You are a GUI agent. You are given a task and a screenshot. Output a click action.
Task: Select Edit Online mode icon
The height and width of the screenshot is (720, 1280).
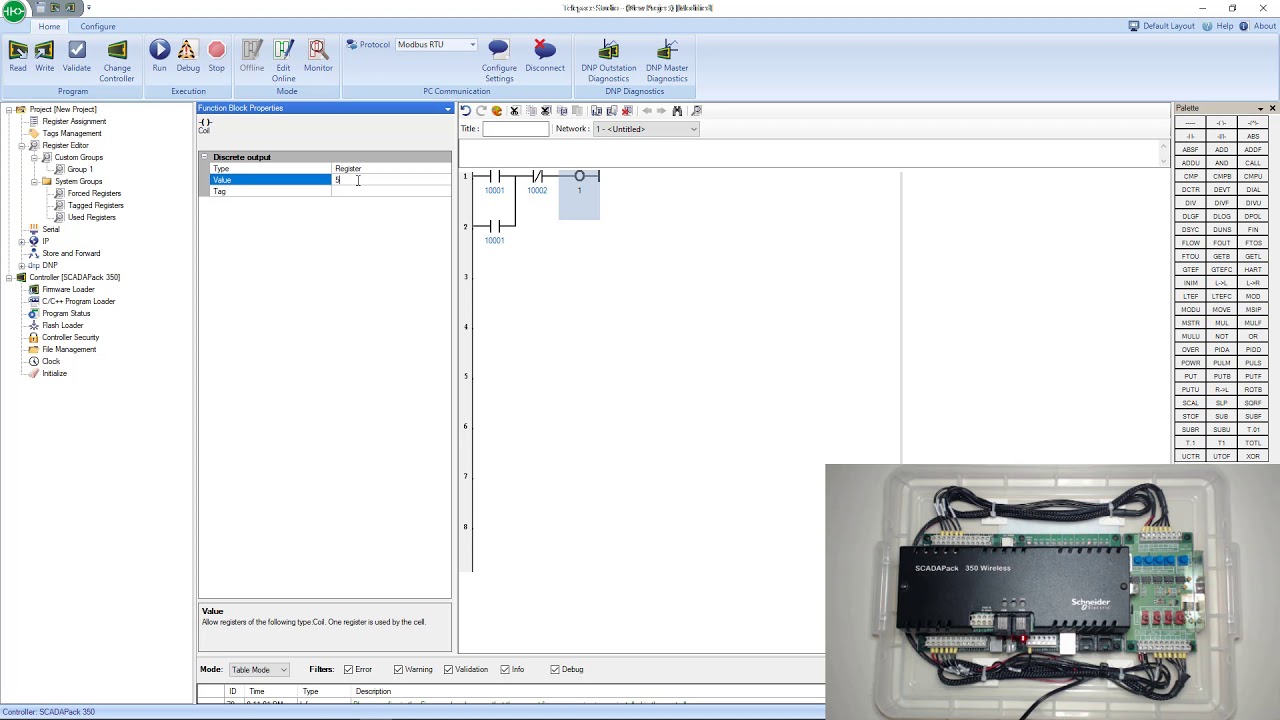283,51
